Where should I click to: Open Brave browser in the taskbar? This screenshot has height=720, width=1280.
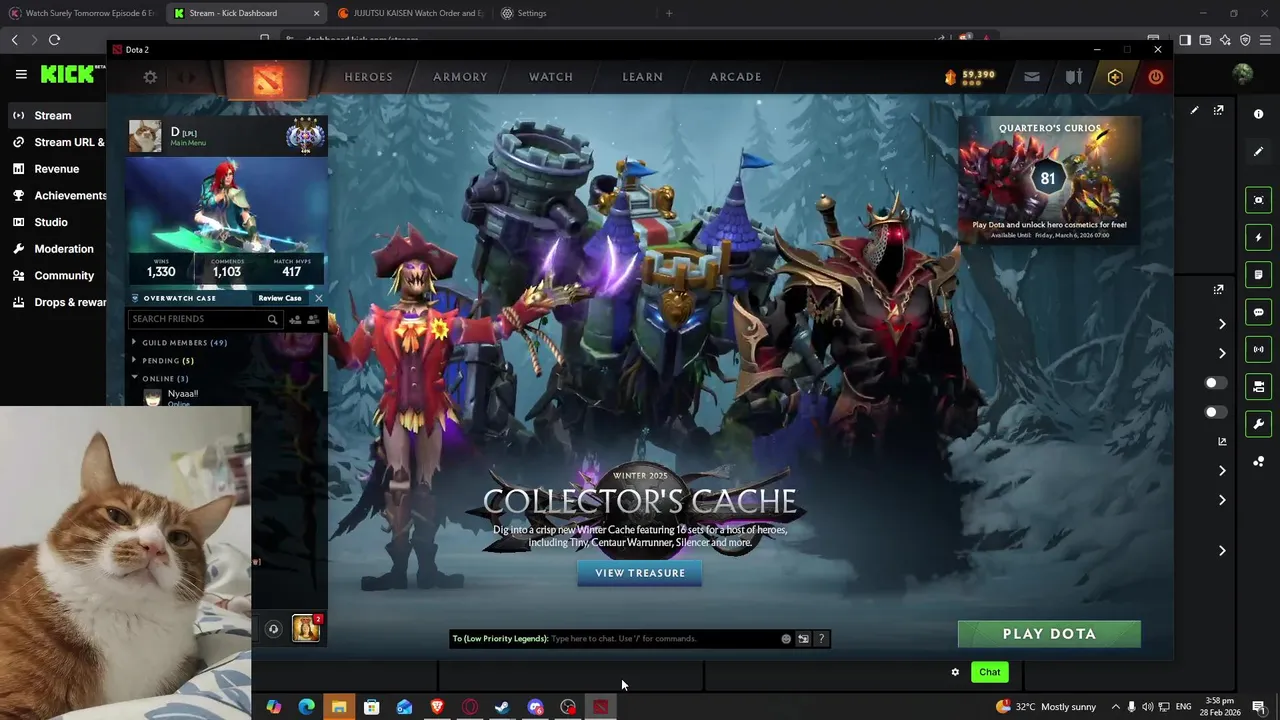tap(437, 707)
